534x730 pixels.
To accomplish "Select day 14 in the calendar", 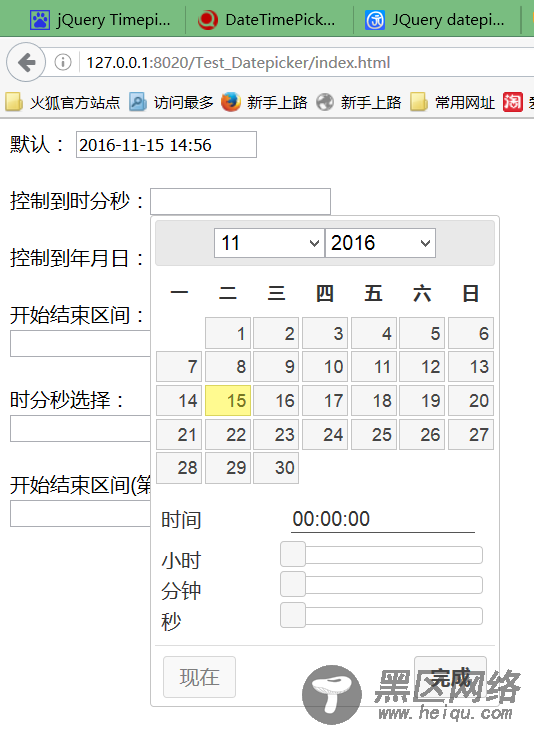I will (x=179, y=400).
